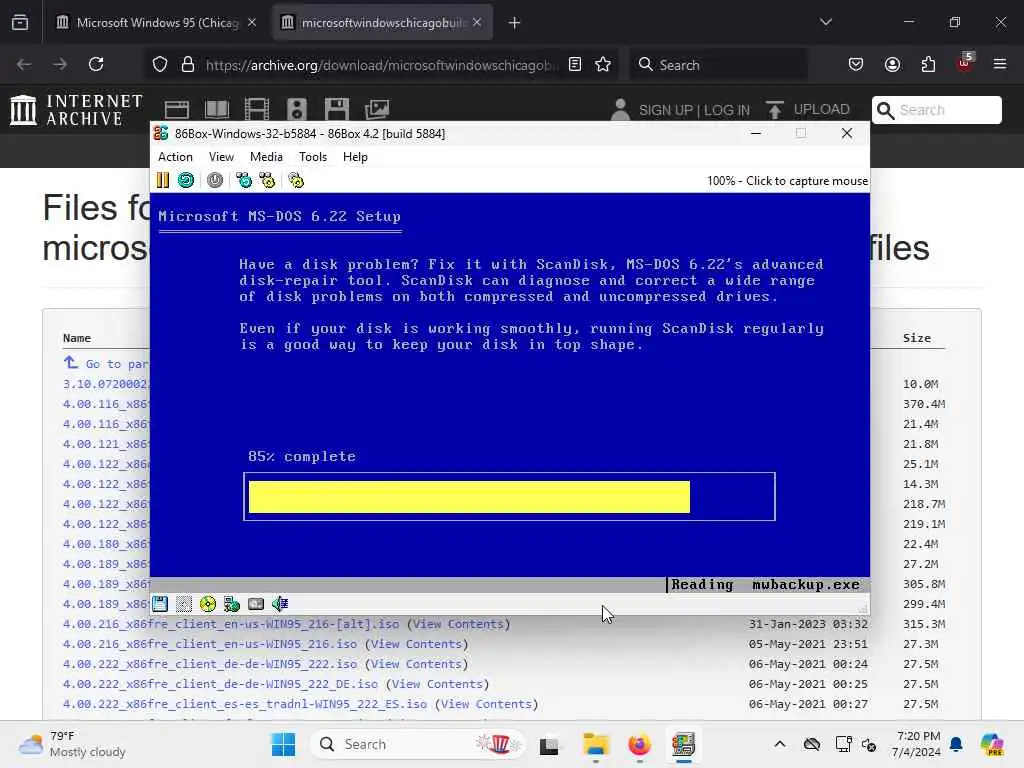Open the View menu in 86Box
The height and width of the screenshot is (768, 1024).
click(x=221, y=157)
